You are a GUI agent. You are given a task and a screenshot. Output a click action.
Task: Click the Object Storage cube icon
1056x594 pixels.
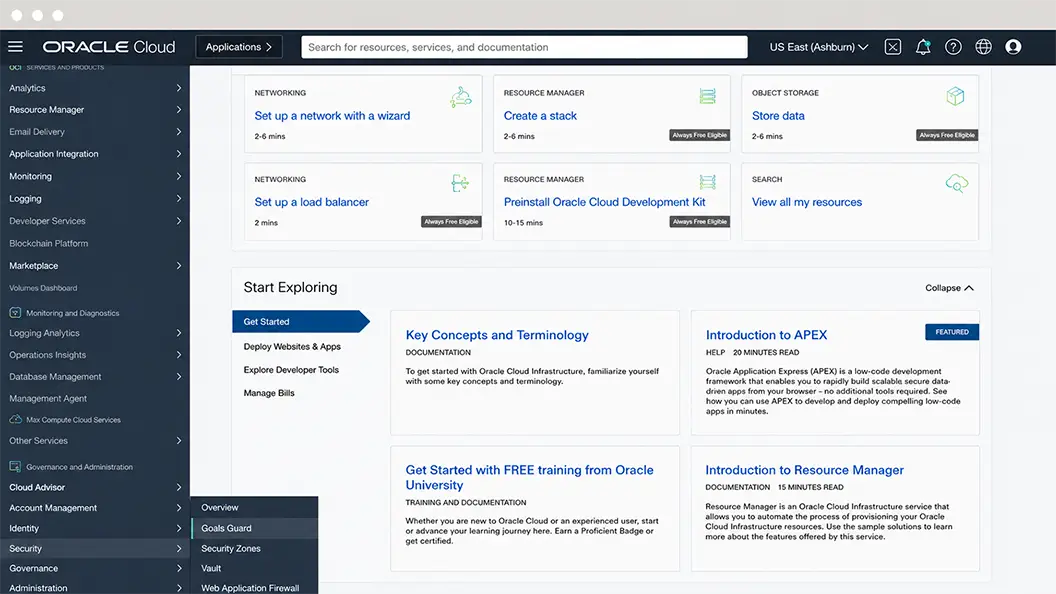point(955,96)
